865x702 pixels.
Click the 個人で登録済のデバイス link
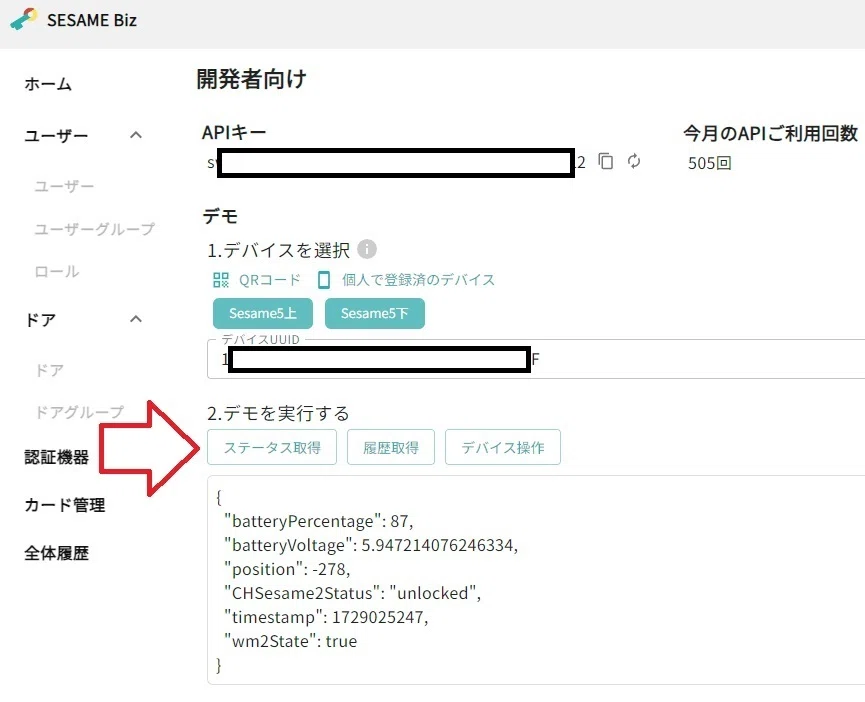tap(418, 280)
